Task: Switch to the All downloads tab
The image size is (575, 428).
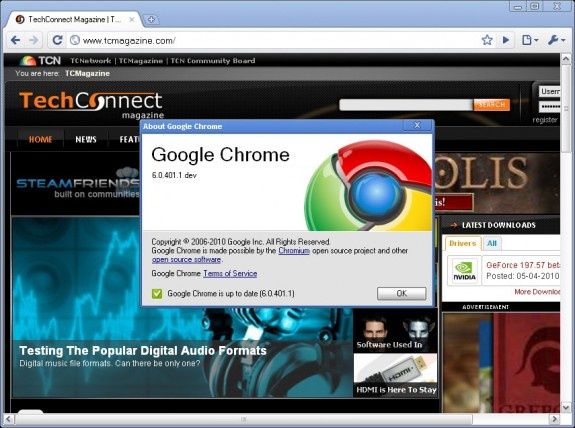Action: (492, 243)
